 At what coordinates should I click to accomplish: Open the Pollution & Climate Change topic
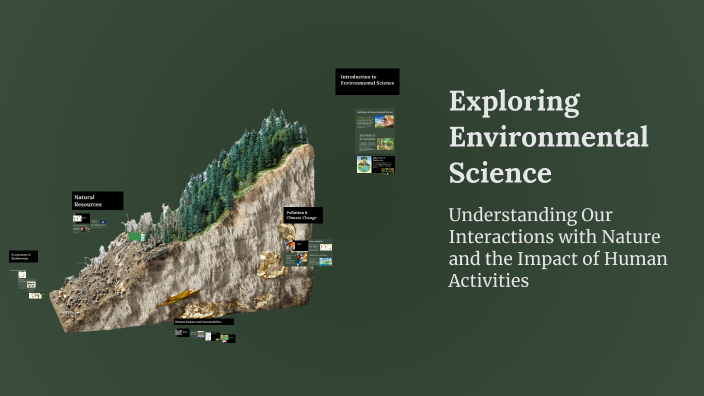303,215
